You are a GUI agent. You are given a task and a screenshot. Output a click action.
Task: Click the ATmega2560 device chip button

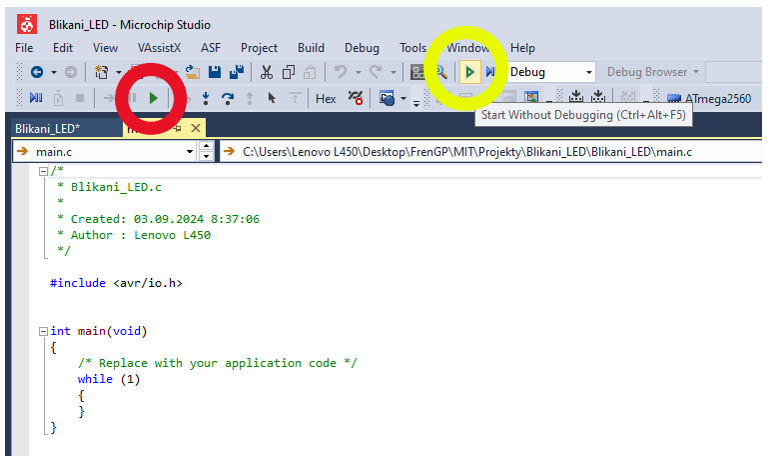(709, 99)
